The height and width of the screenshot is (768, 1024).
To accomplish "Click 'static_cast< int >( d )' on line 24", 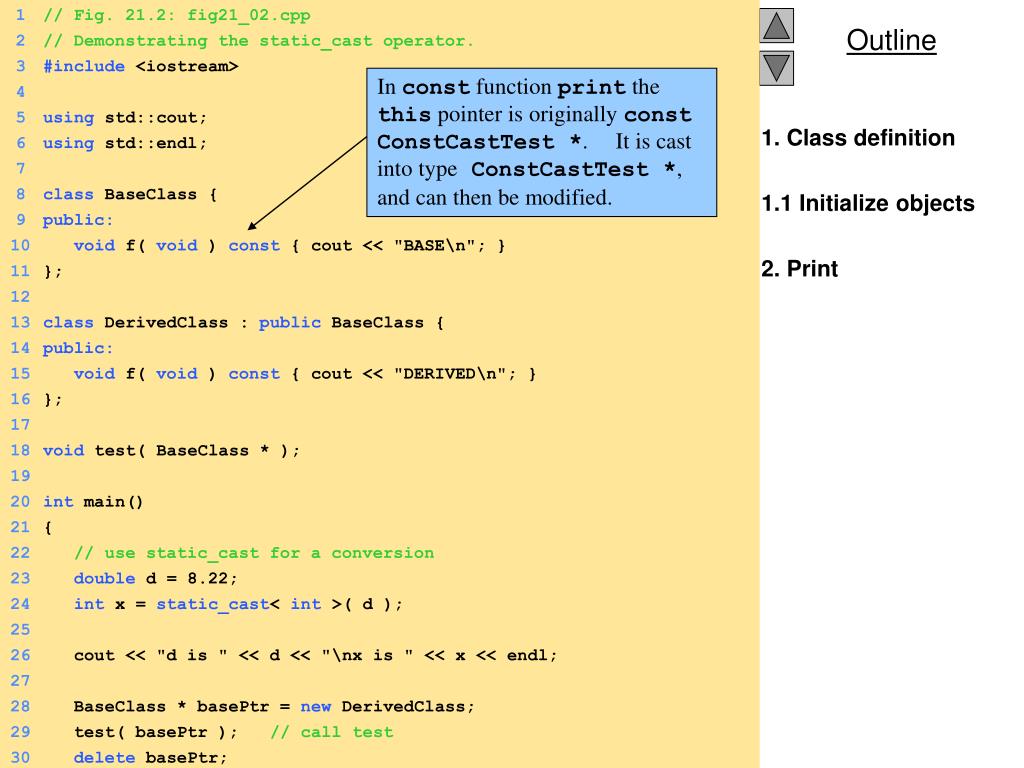I will [274, 604].
